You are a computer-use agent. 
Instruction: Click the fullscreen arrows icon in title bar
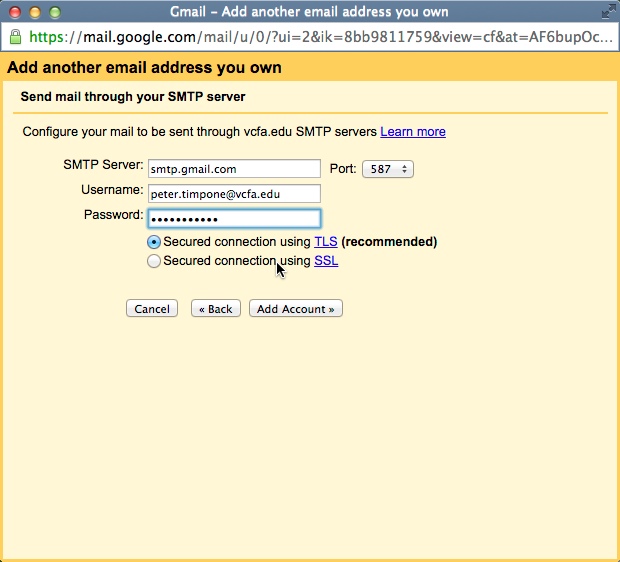coord(608,12)
